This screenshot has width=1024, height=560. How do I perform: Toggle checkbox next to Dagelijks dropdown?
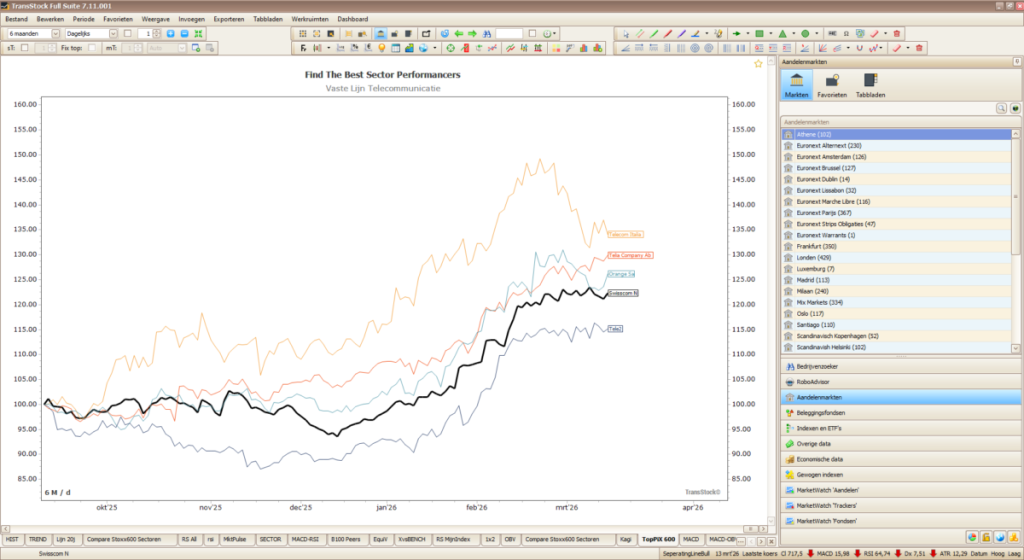pyautogui.click(x=127, y=33)
